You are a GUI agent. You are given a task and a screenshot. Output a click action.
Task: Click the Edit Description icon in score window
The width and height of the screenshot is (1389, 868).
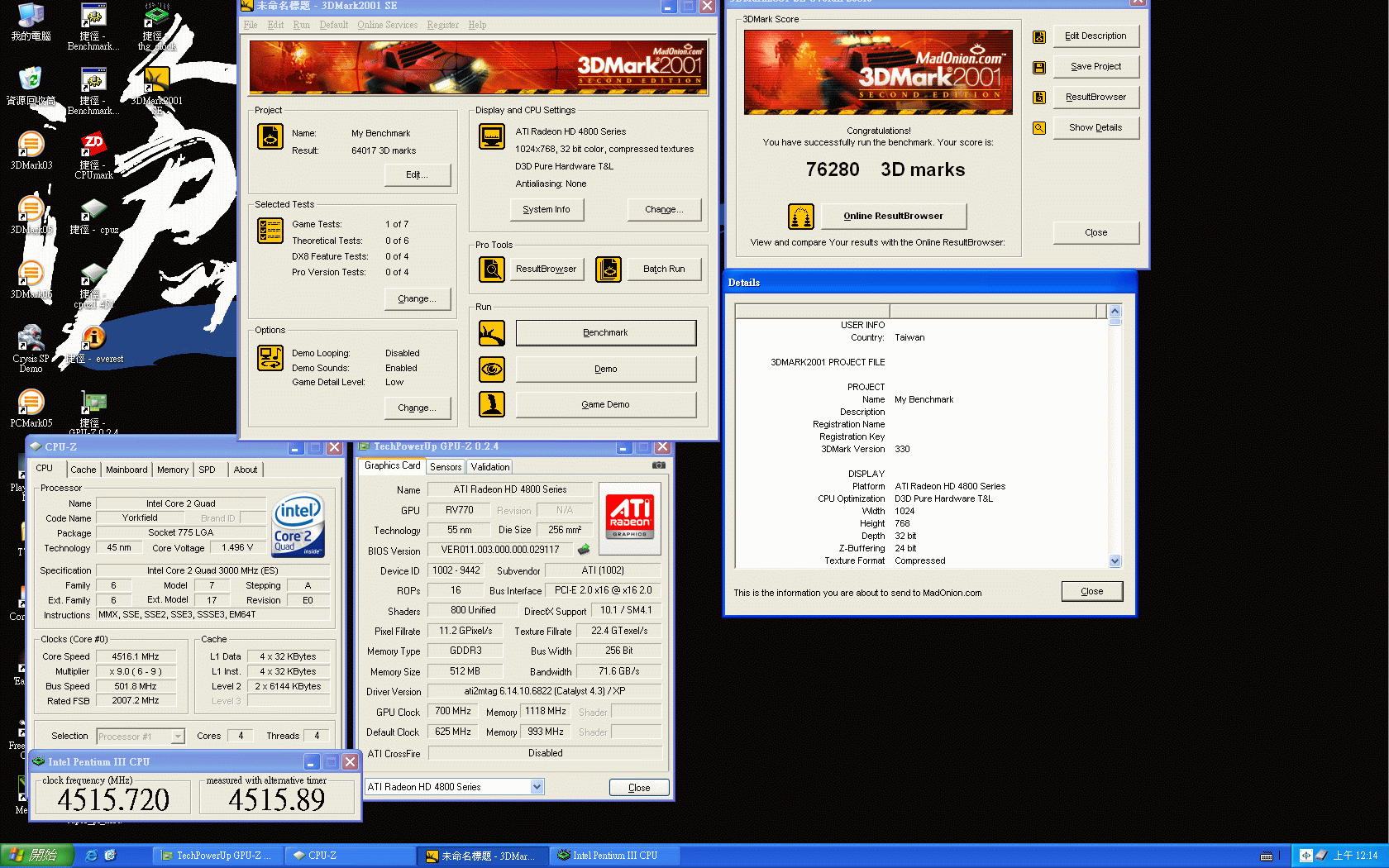pos(1039,36)
